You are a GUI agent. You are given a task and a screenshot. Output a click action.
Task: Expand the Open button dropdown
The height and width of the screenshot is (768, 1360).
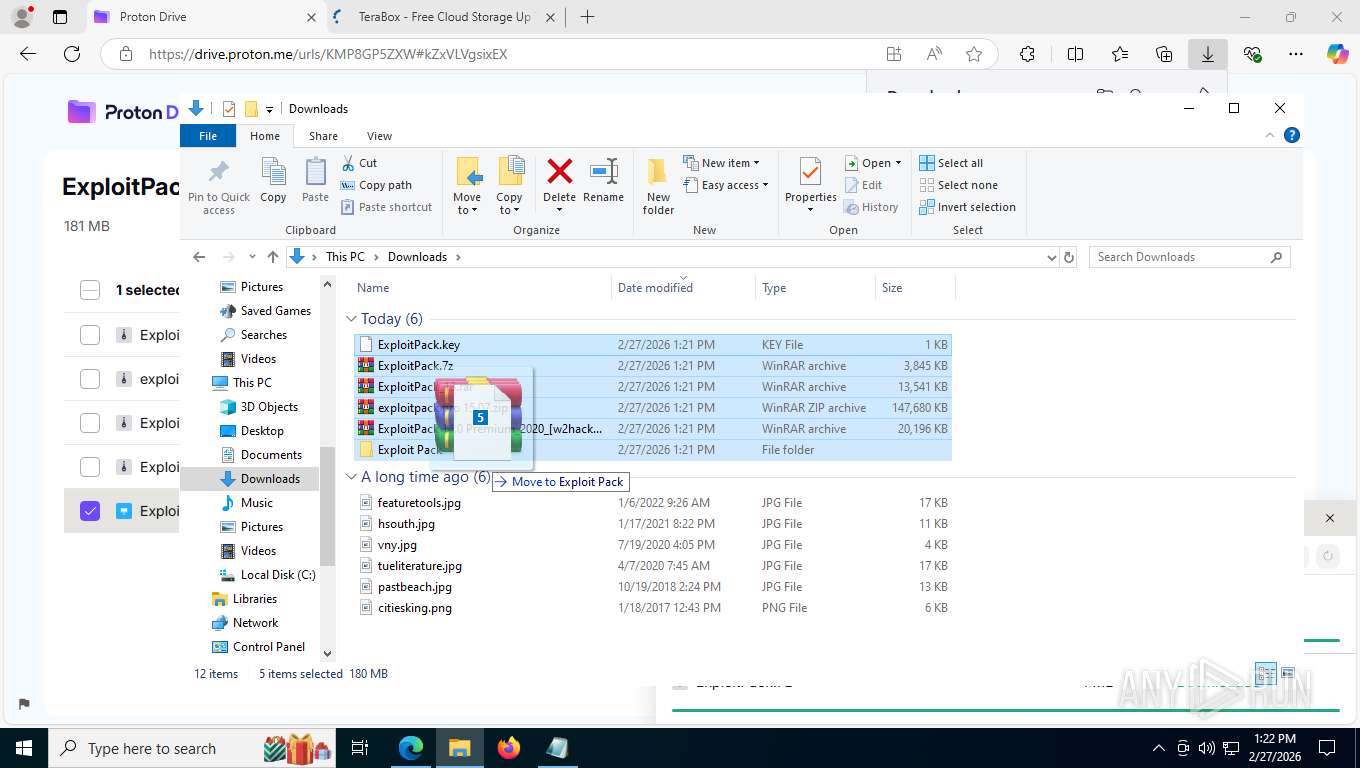(898, 163)
